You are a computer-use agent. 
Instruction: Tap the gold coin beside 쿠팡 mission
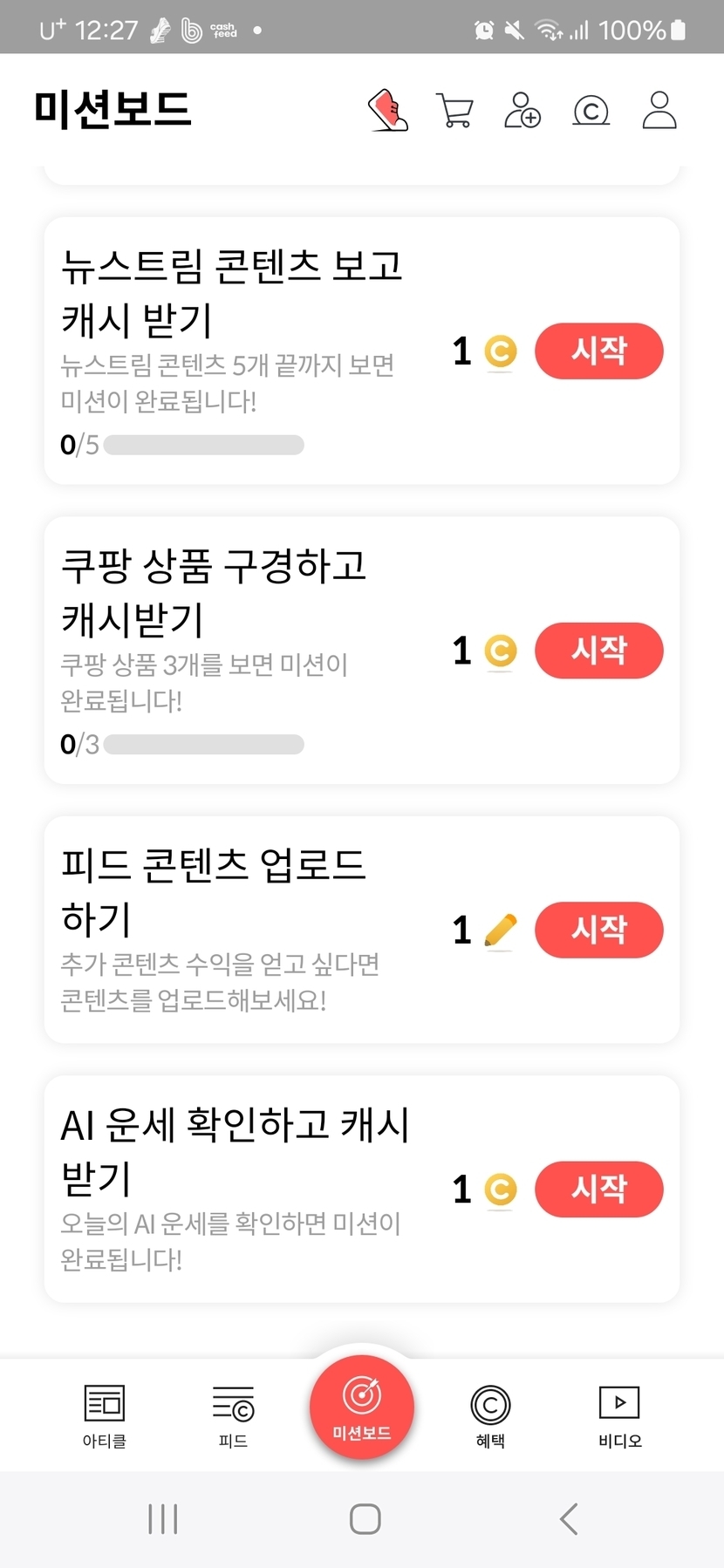click(501, 651)
